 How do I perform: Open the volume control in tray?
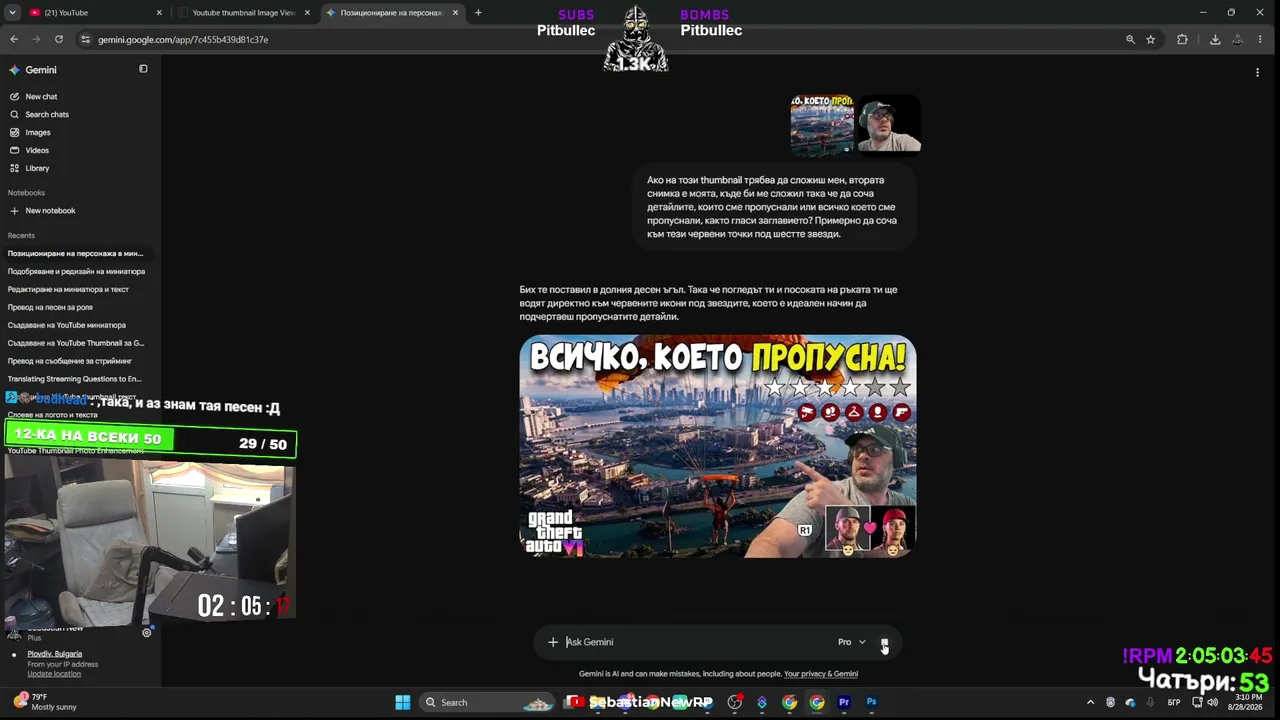(x=1212, y=702)
